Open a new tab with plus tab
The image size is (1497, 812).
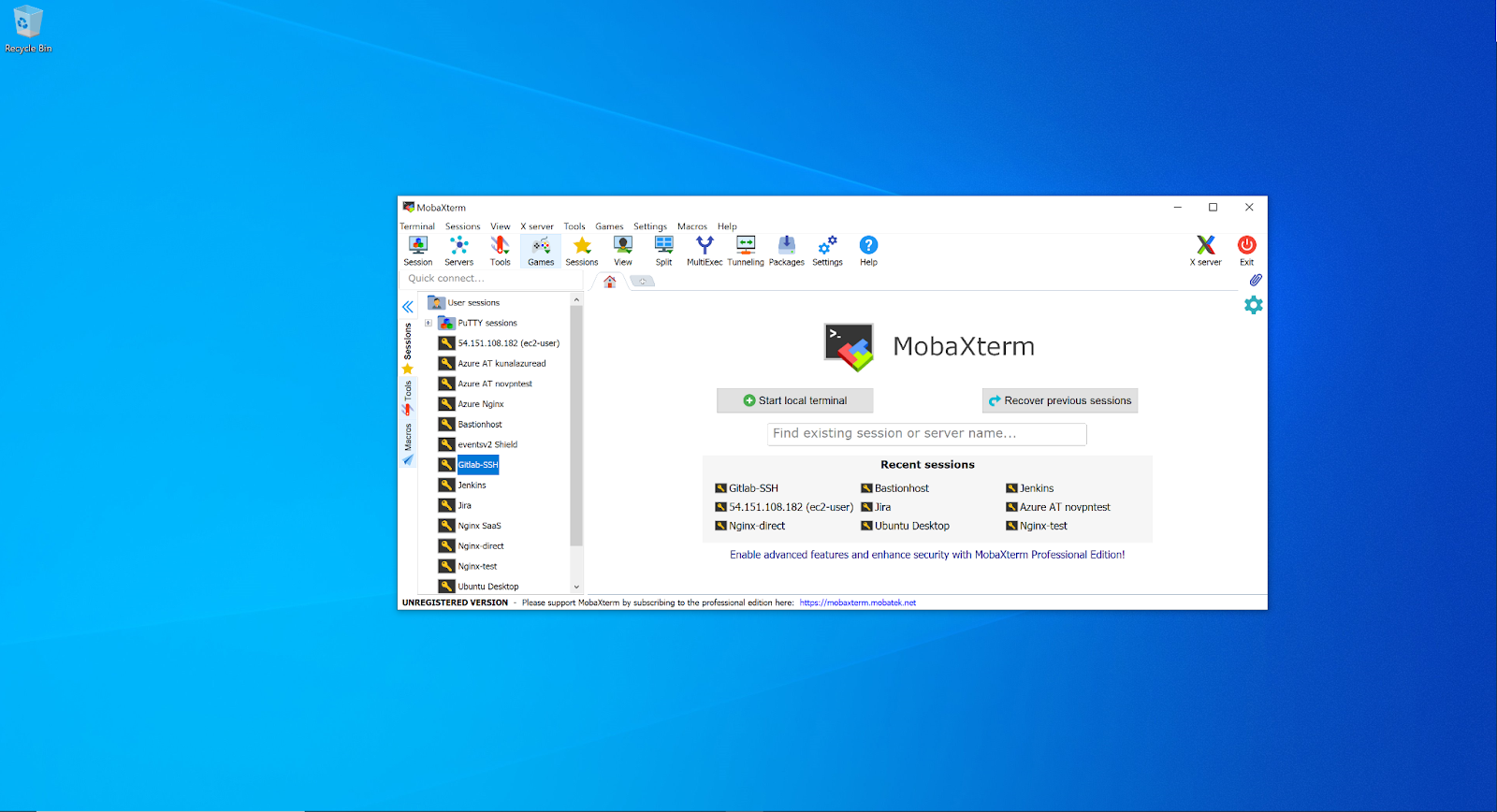tap(643, 281)
